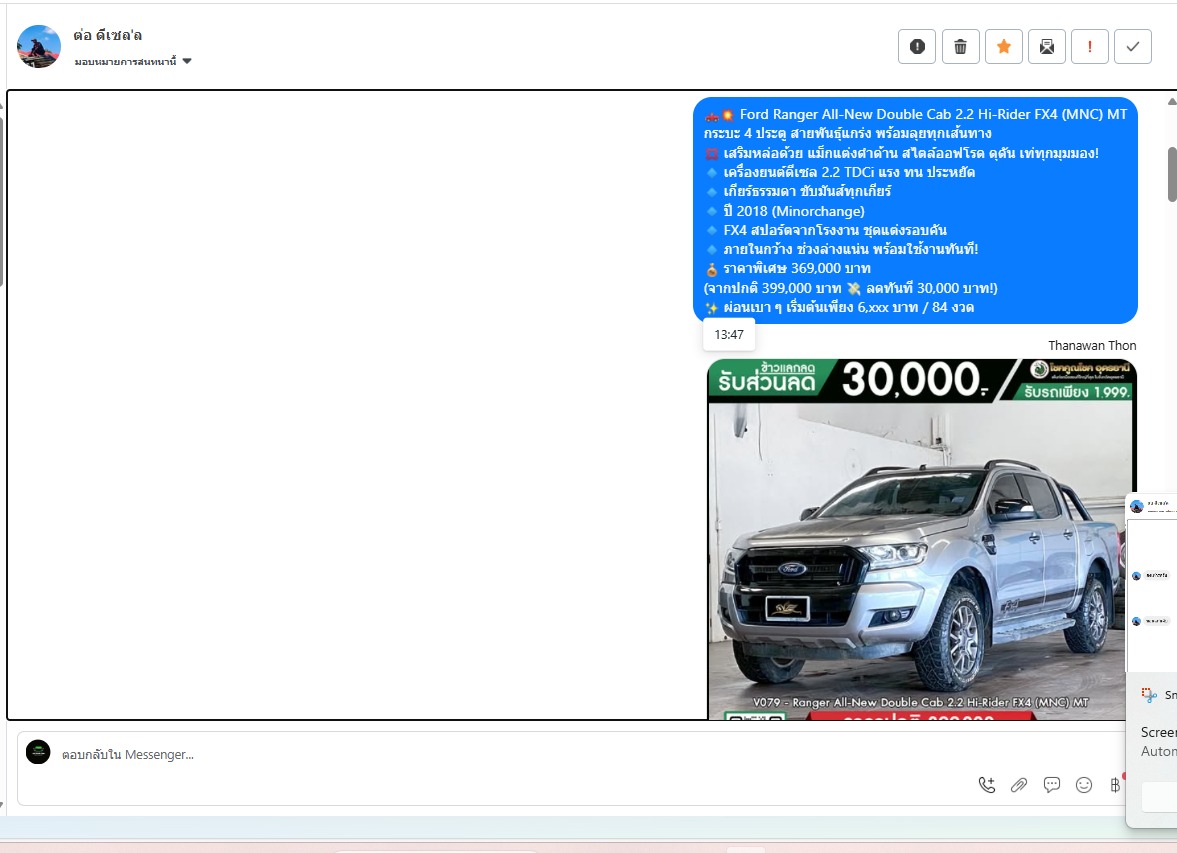Click the Messenger reply text field
Screen dimensions: 1177x853
click(500, 755)
